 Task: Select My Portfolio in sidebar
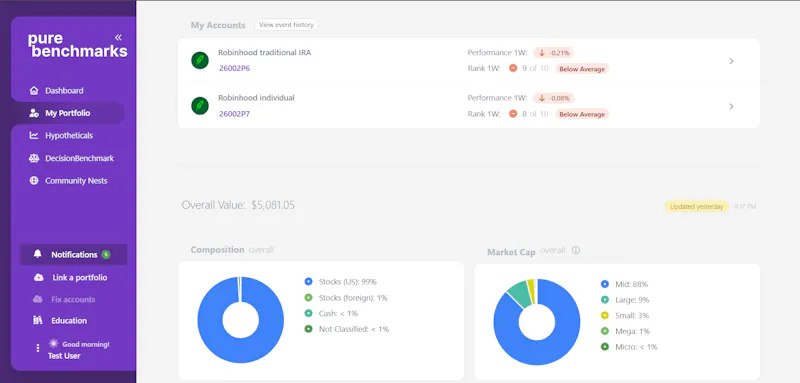tap(67, 113)
